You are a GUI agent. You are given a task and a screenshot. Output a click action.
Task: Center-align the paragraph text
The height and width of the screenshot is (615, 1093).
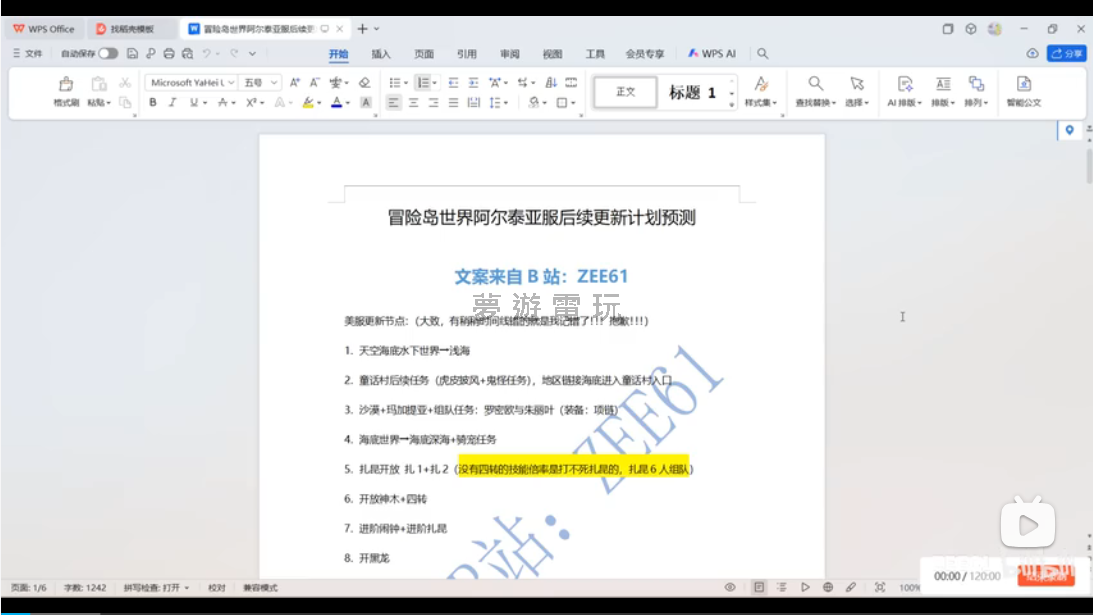(413, 102)
